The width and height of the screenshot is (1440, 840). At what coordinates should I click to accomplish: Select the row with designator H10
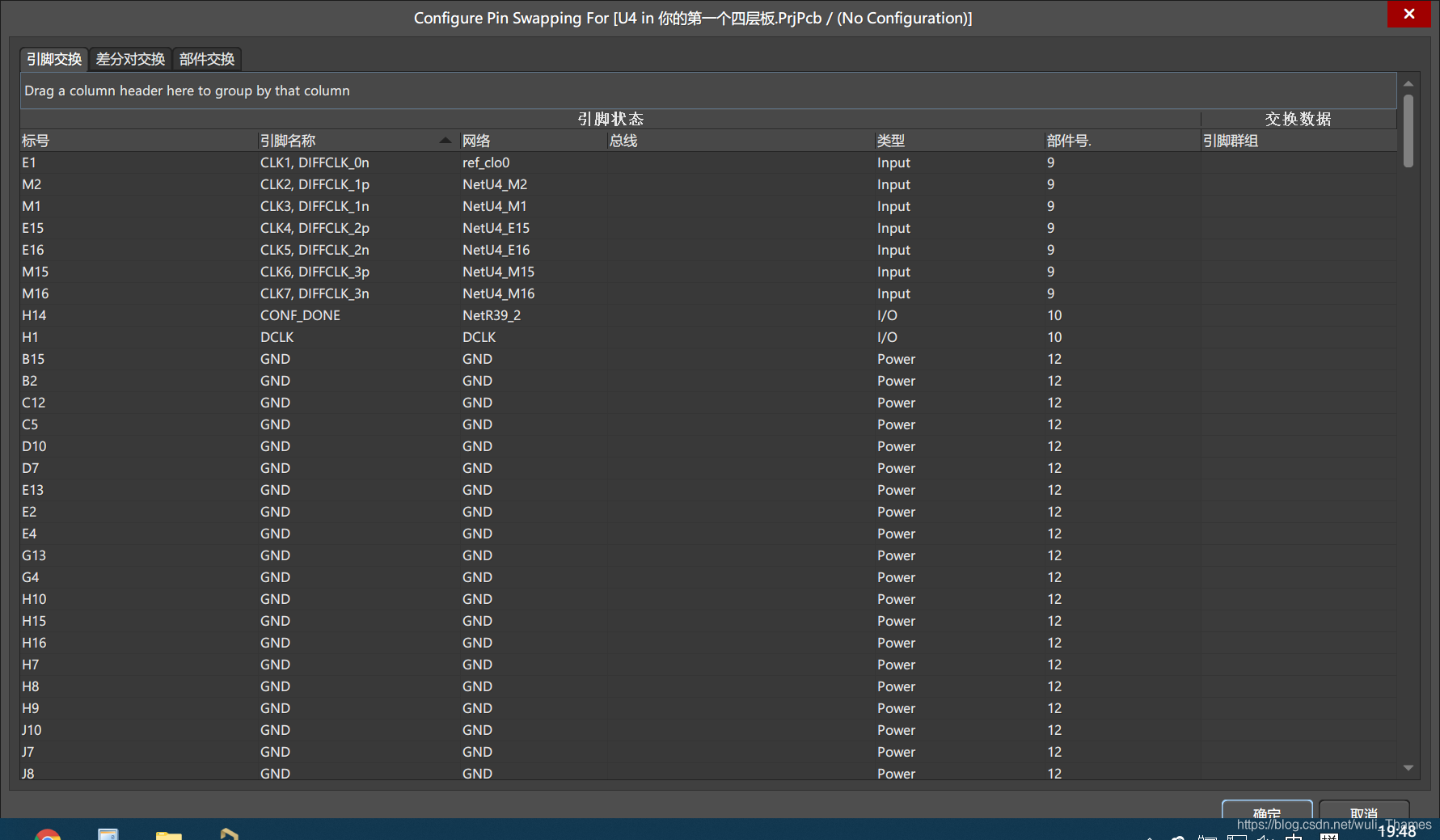708,599
